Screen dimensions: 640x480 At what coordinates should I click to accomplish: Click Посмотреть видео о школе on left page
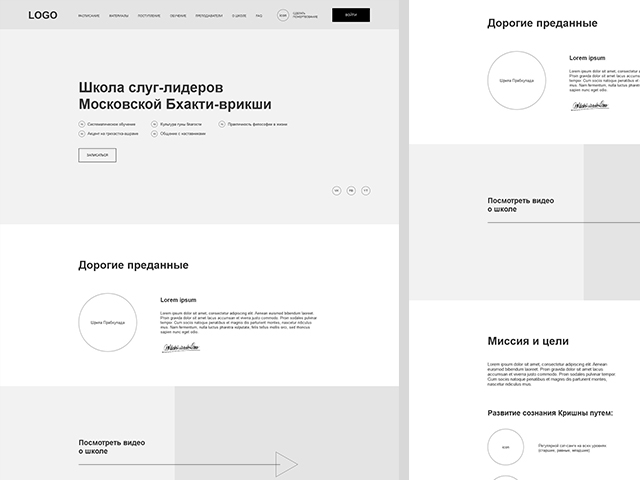[x=112, y=447]
